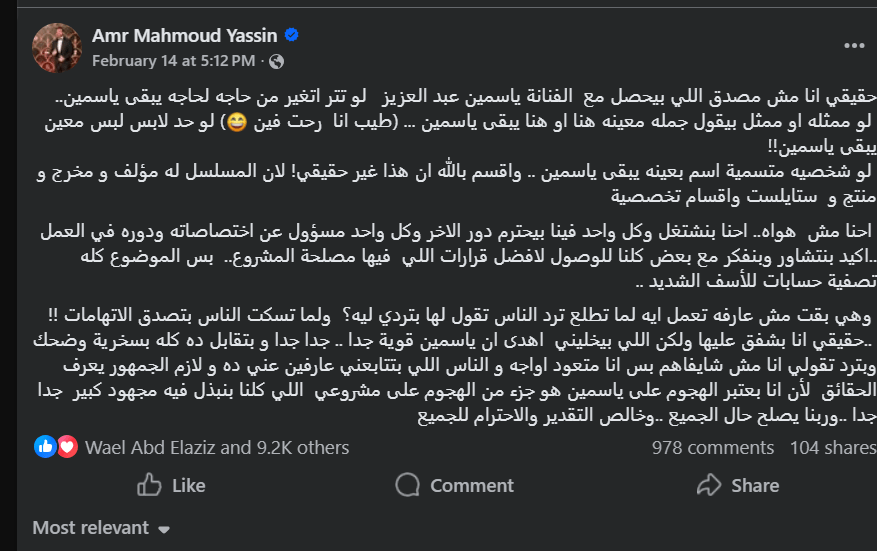This screenshot has width=877, height=551.
Task: Click the blue Like reaction icon
Action: pyautogui.click(x=46, y=447)
